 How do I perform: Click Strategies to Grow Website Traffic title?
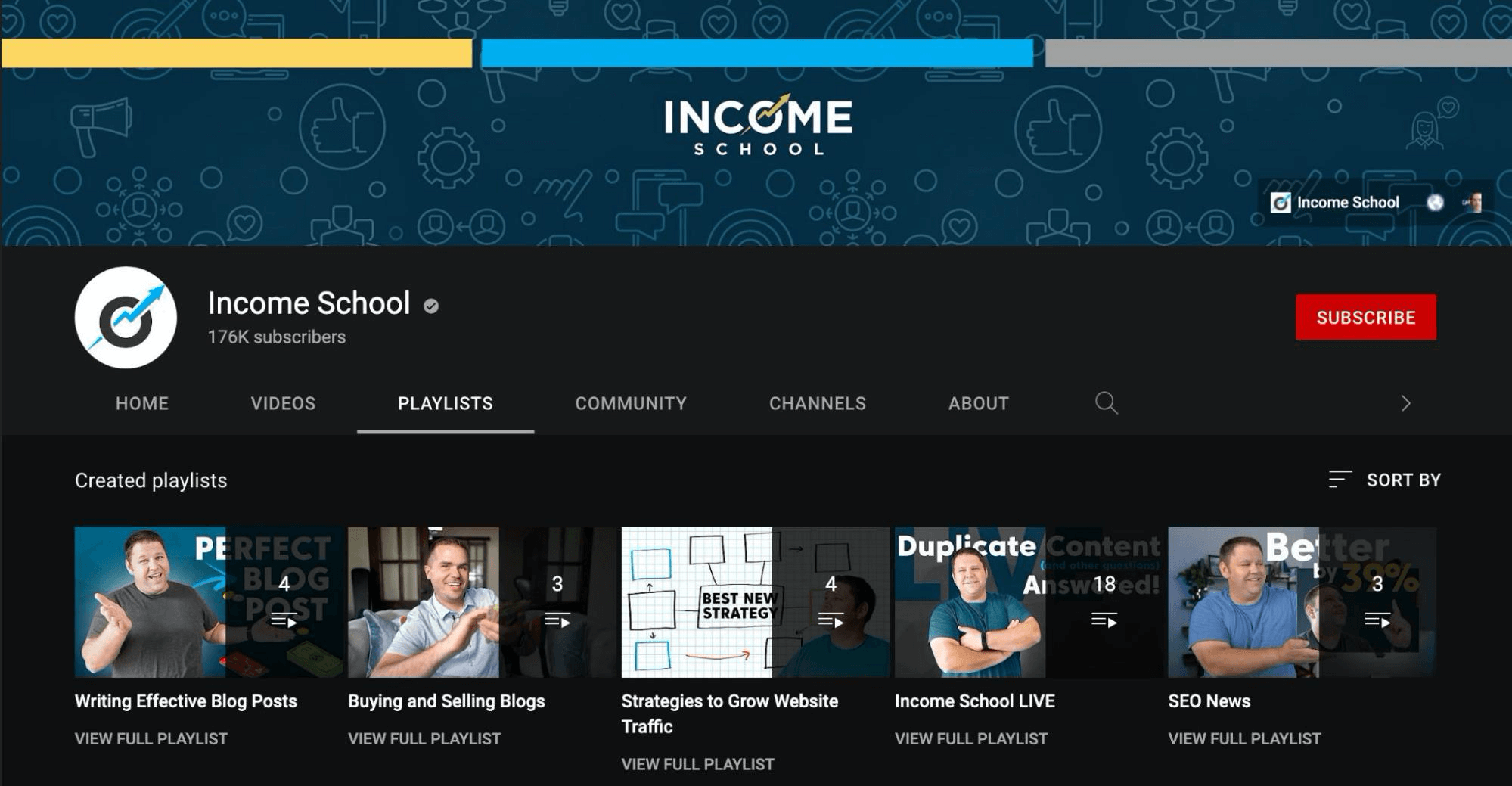[730, 713]
